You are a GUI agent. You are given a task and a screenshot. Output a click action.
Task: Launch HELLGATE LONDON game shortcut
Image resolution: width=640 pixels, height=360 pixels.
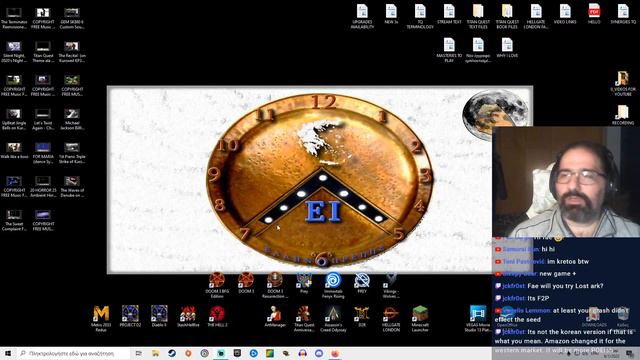pos(391,318)
